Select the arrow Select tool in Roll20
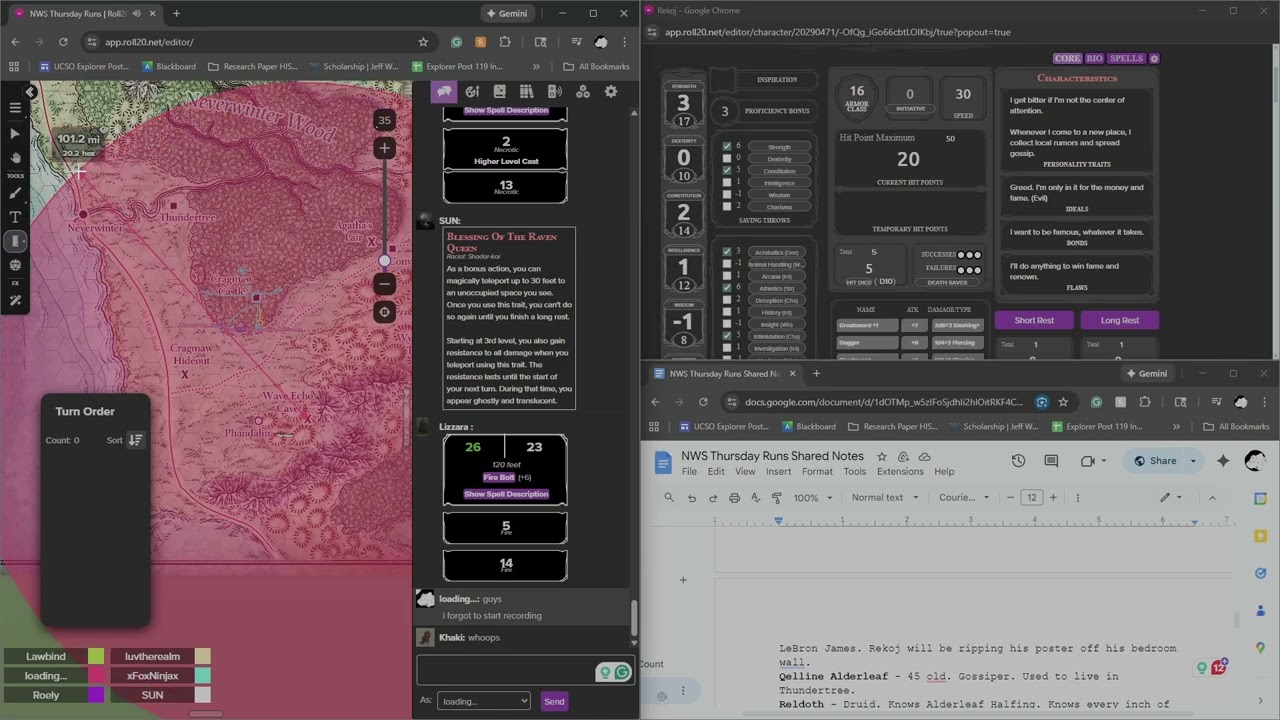Viewport: 1280px width, 720px height. (15, 133)
